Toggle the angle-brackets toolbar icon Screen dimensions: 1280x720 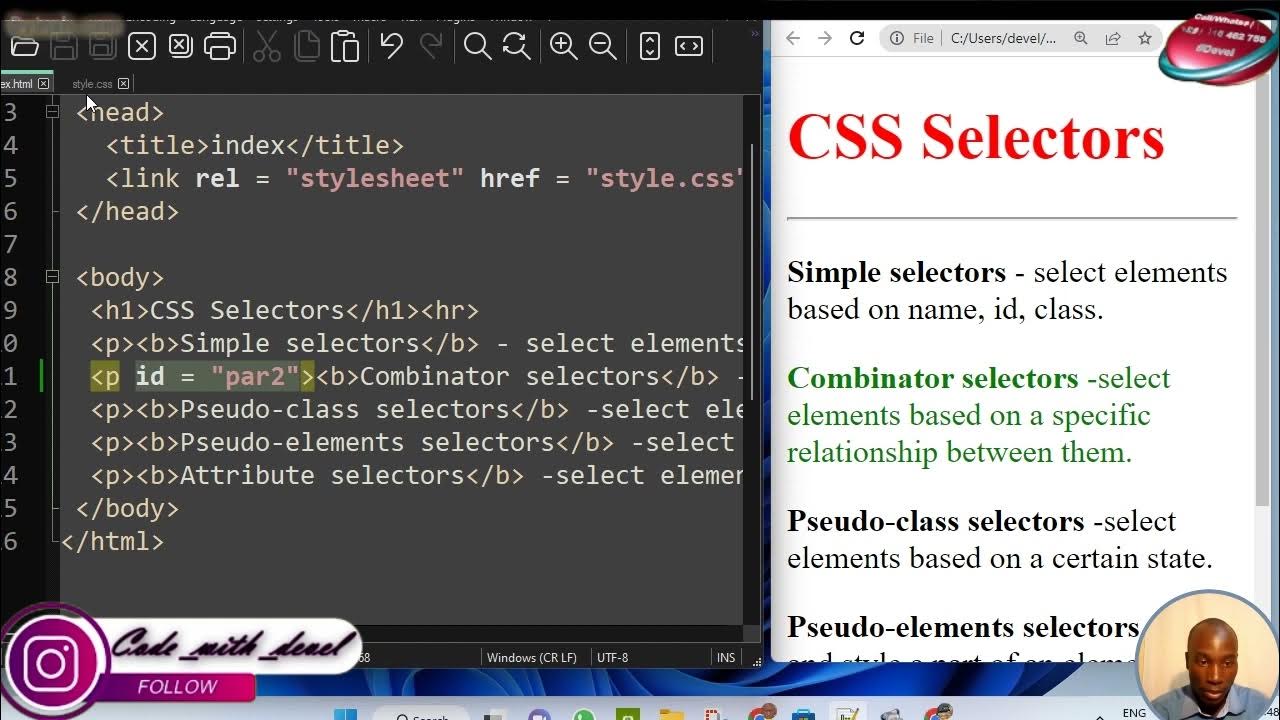coord(689,46)
